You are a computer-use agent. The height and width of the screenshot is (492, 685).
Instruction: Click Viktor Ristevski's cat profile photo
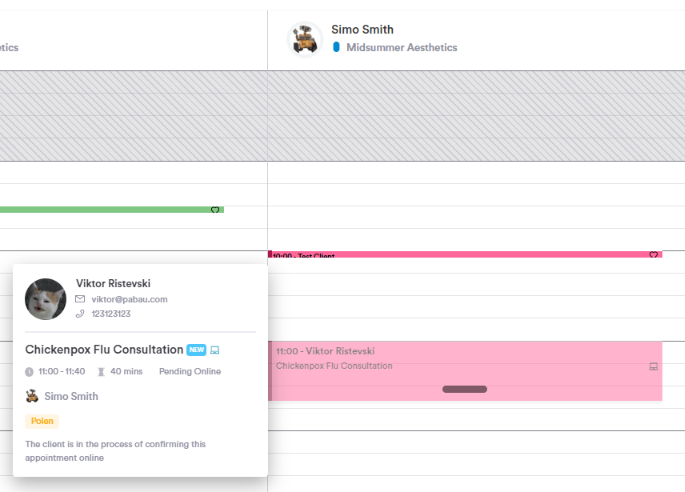click(46, 299)
